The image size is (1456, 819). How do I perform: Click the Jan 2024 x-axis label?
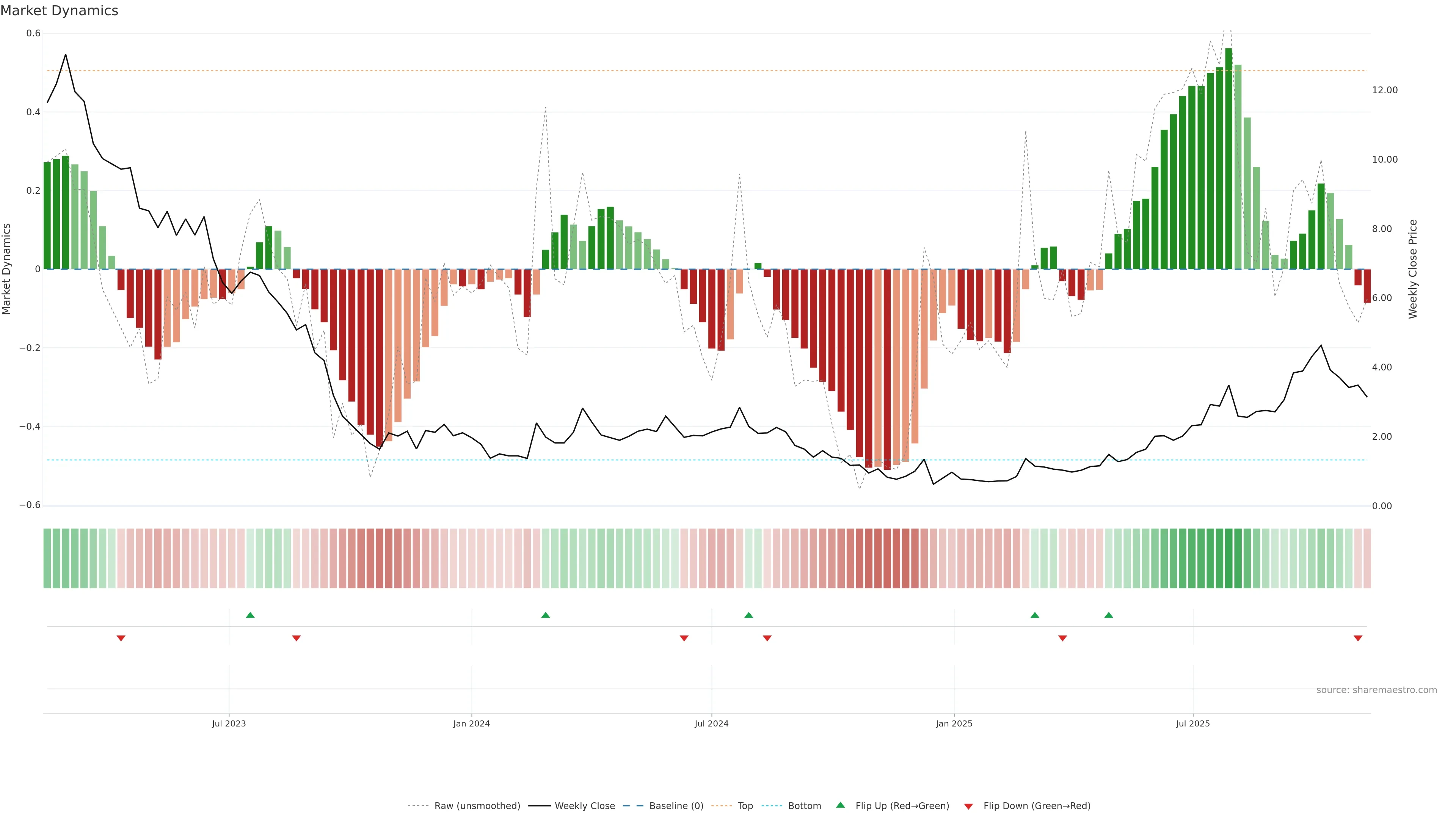pyautogui.click(x=471, y=723)
